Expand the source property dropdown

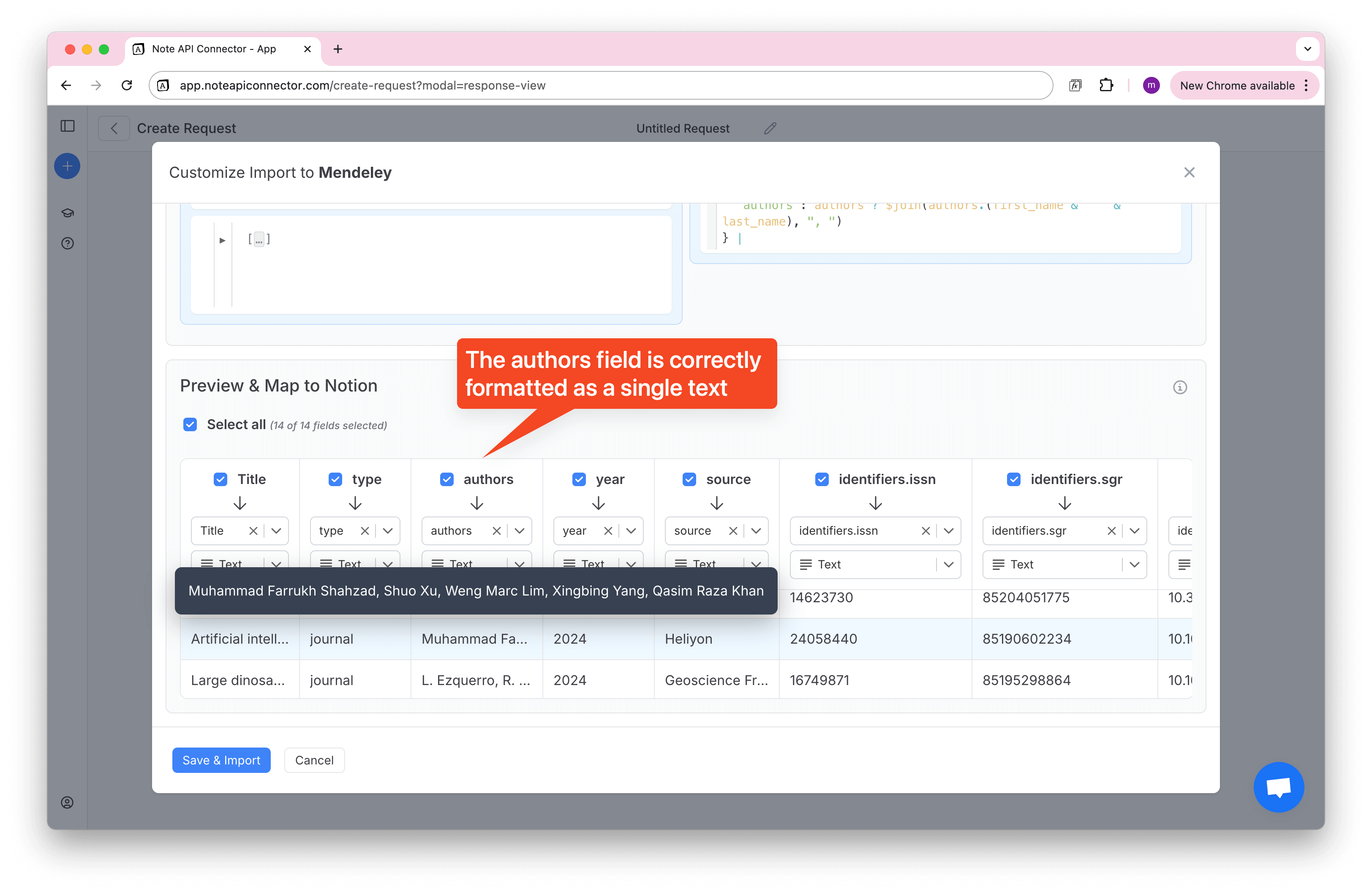click(756, 531)
